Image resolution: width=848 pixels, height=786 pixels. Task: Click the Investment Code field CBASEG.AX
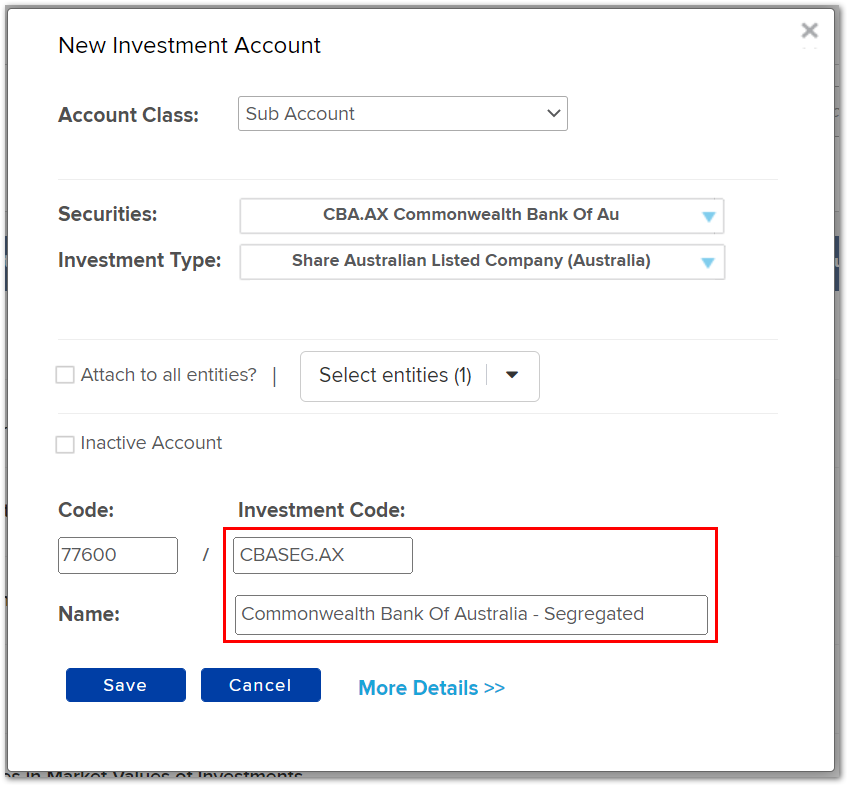(x=323, y=555)
